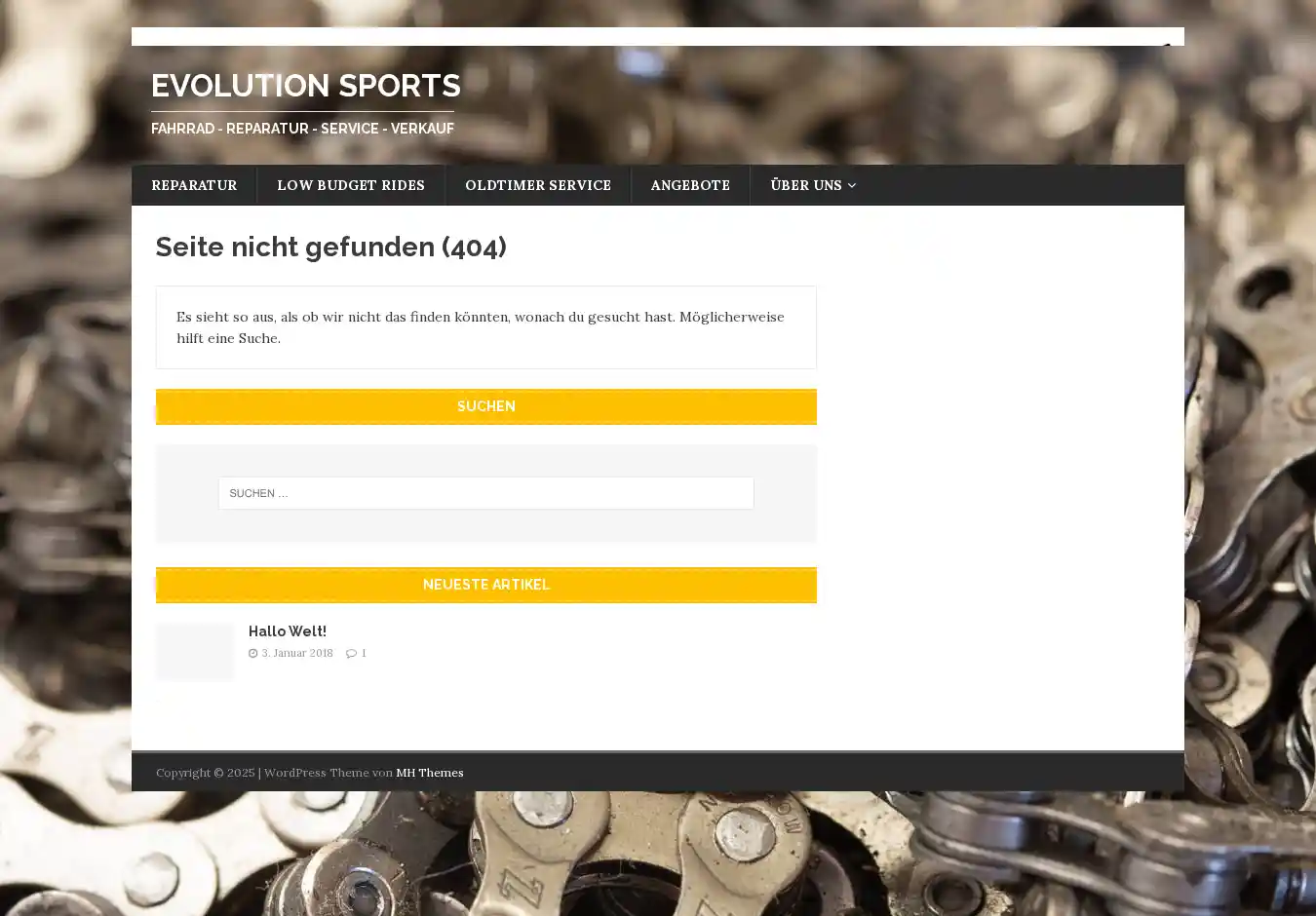Open the Hallo Welt! article link
The image size is (1316, 916).
coord(288,631)
